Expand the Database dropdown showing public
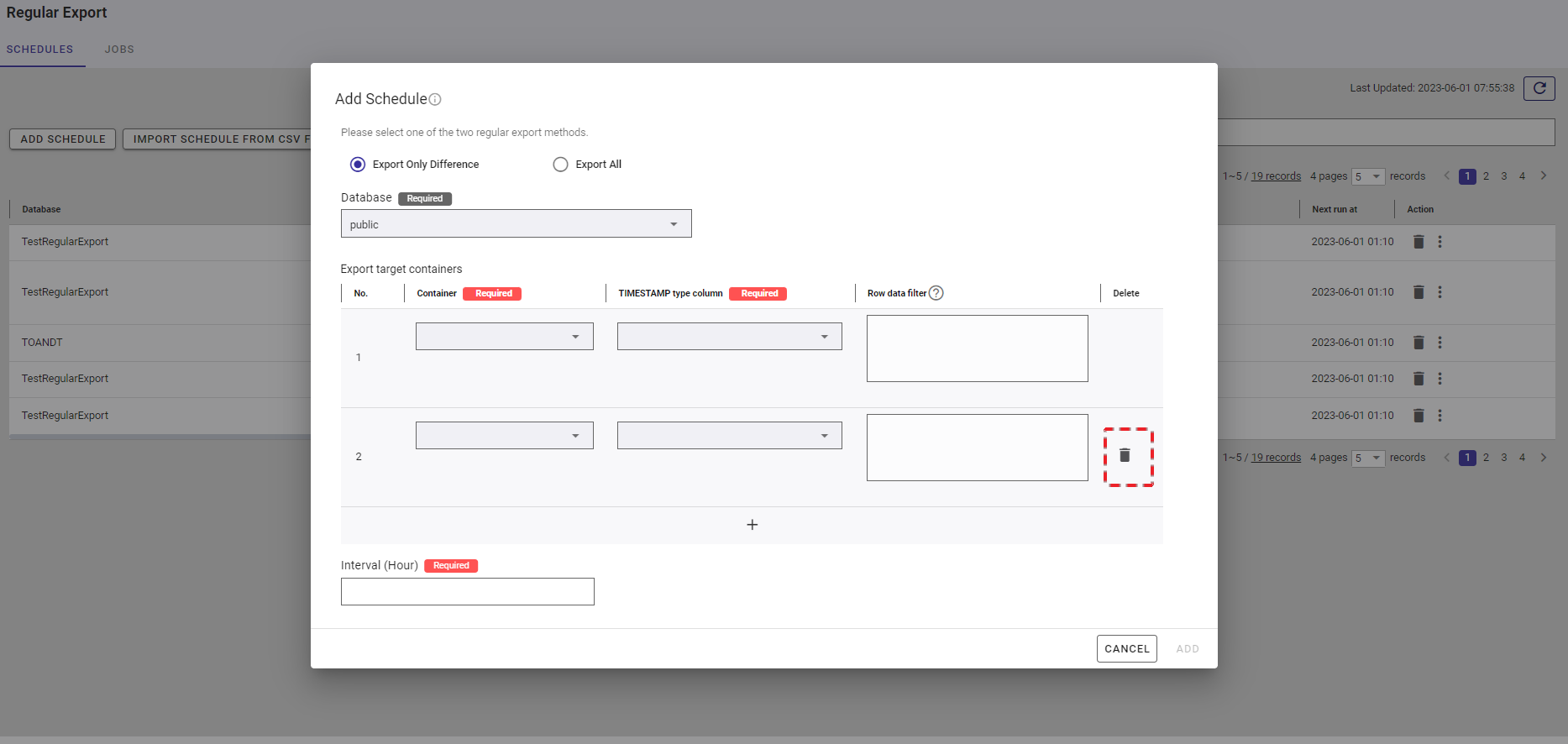Image resolution: width=1568 pixels, height=744 pixels. [x=516, y=224]
